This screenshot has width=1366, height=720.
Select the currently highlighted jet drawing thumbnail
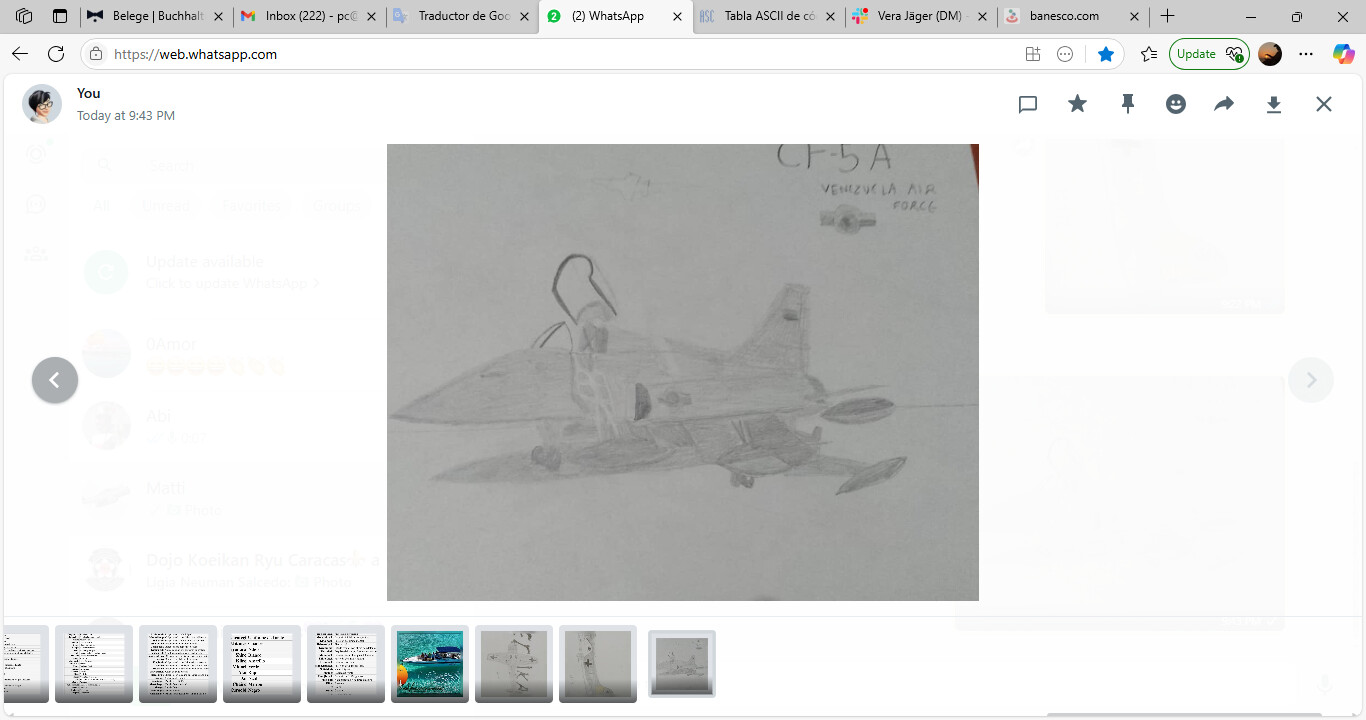click(682, 664)
